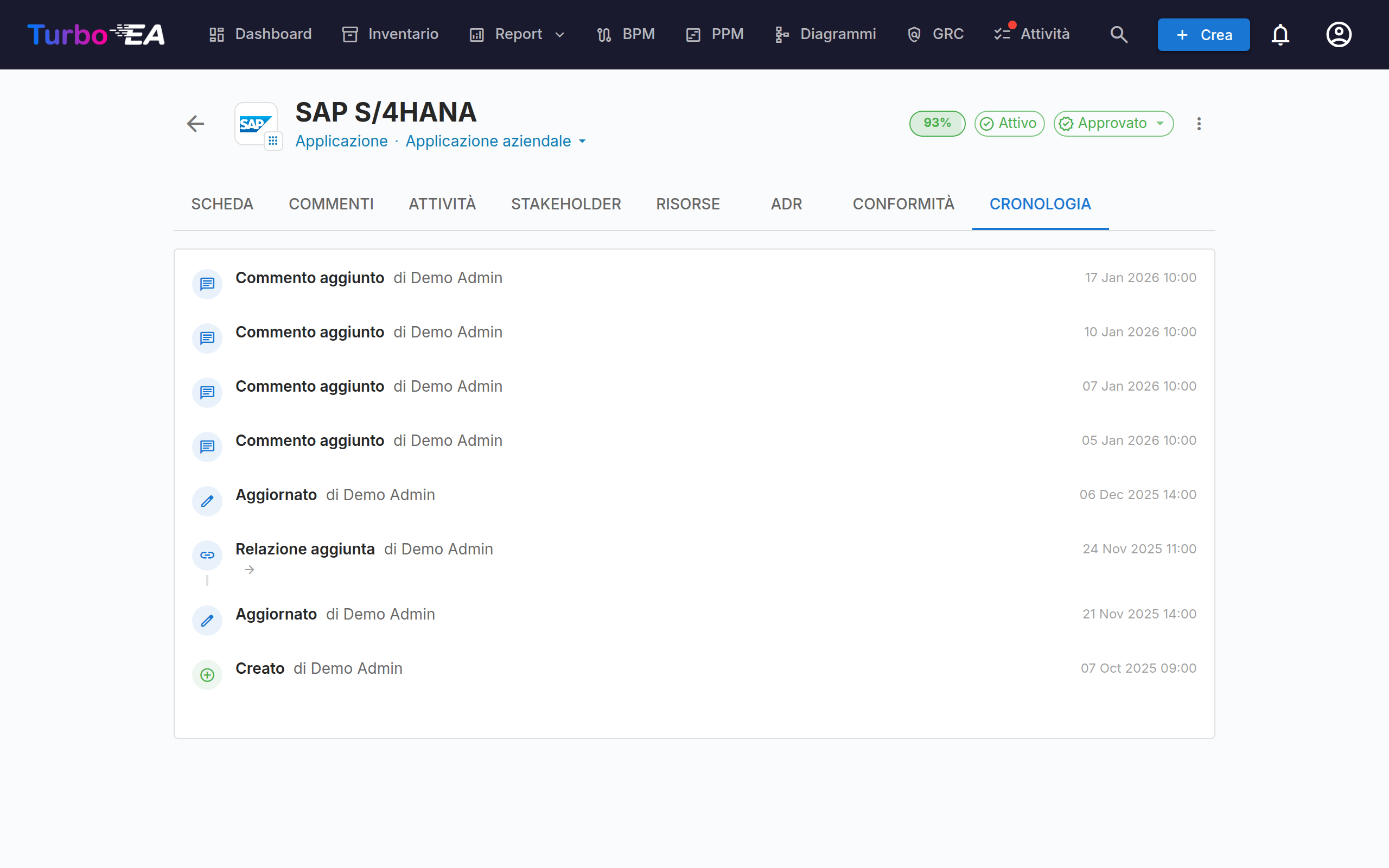Expand the Report dropdown menu
This screenshot has height=868, width=1389.
coord(518,34)
